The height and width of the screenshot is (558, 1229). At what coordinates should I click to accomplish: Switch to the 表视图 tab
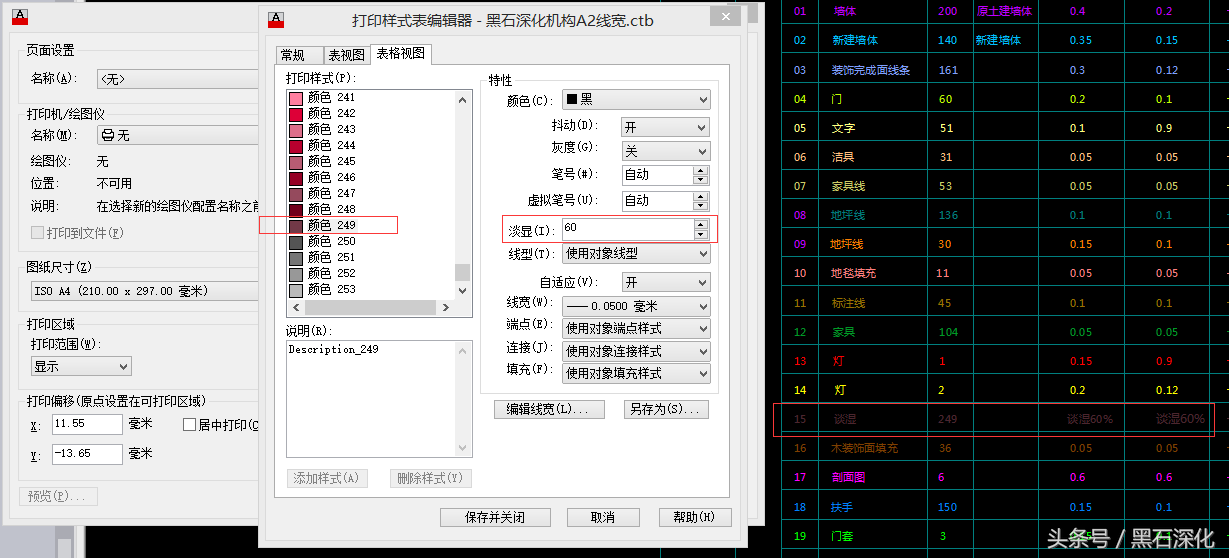coord(346,55)
